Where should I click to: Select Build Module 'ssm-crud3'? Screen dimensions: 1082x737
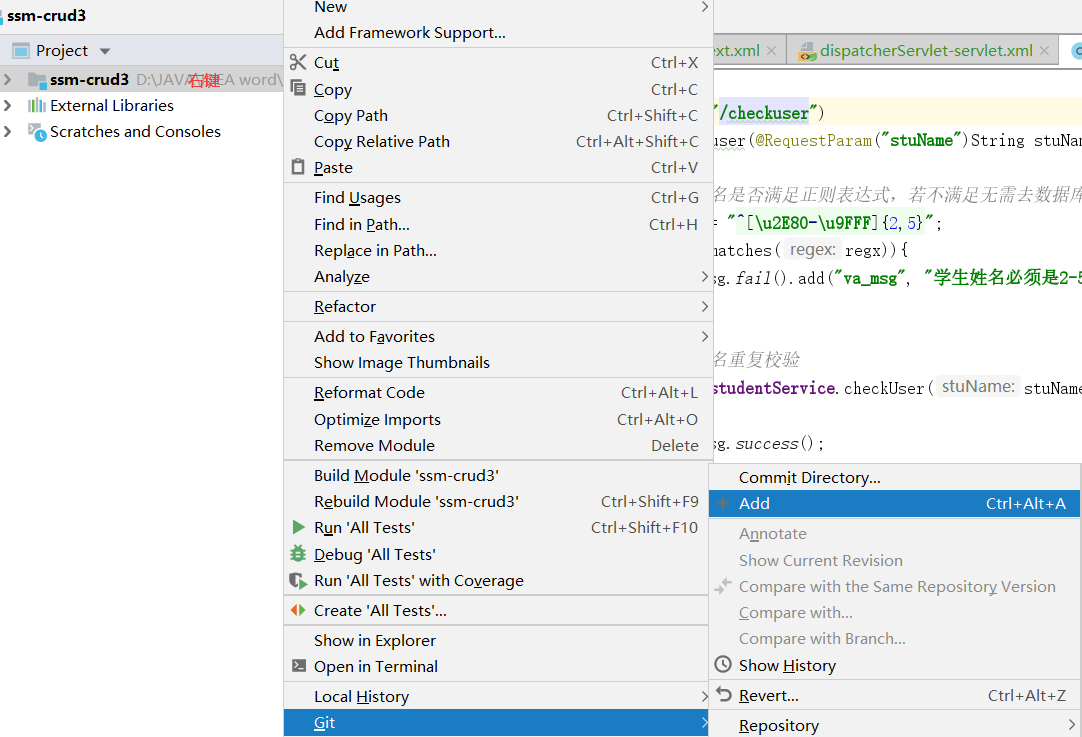pyautogui.click(x=496, y=475)
